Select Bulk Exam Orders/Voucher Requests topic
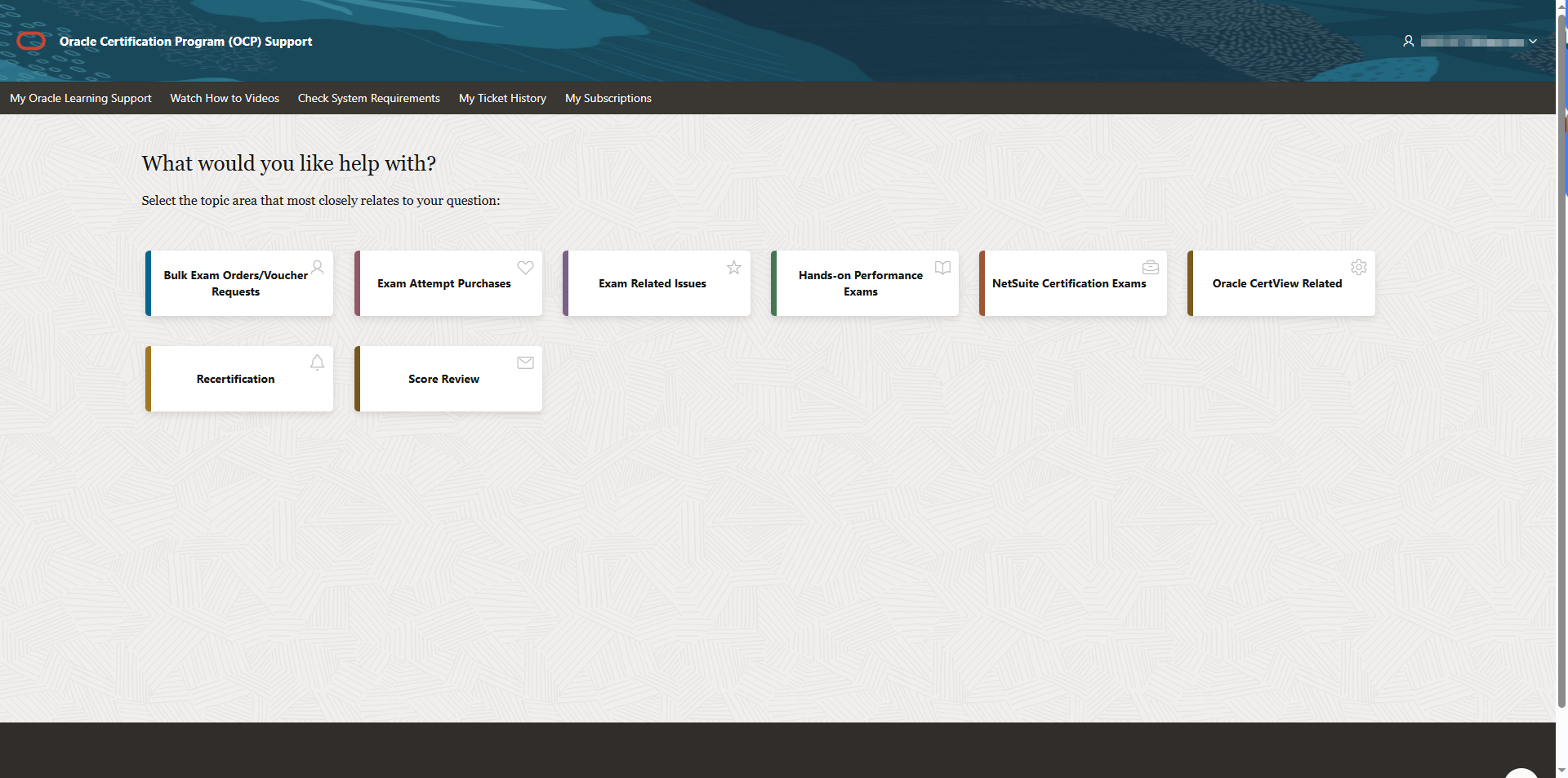This screenshot has height=778, width=1568. tap(239, 283)
